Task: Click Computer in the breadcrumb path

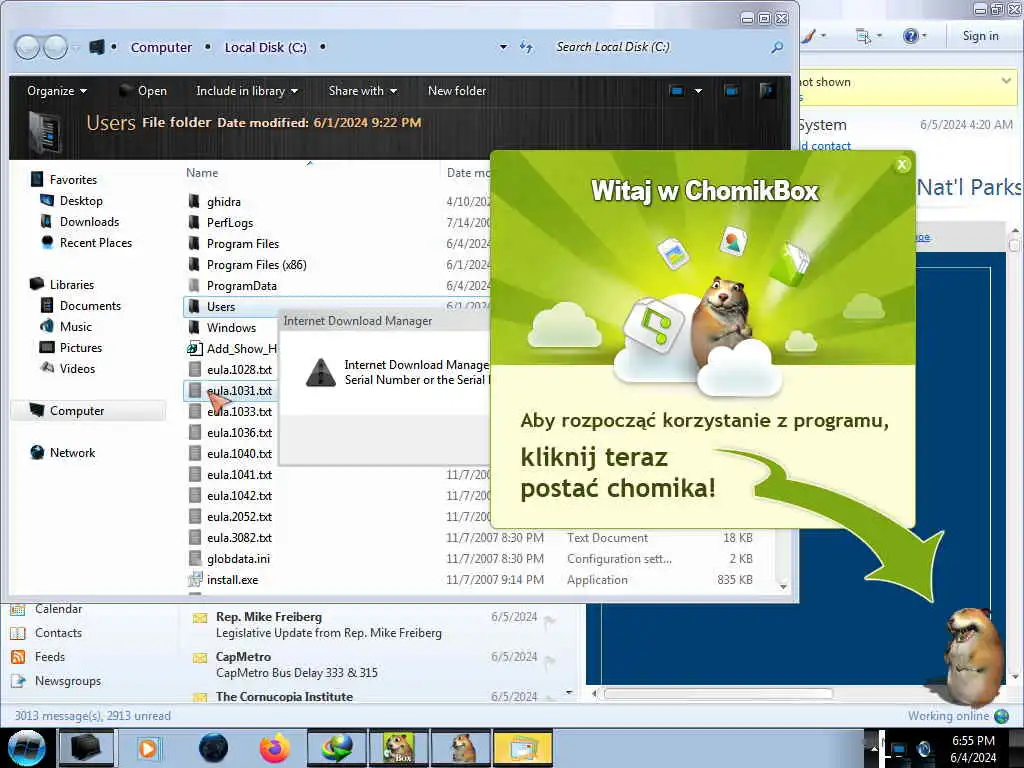Action: tap(161, 47)
